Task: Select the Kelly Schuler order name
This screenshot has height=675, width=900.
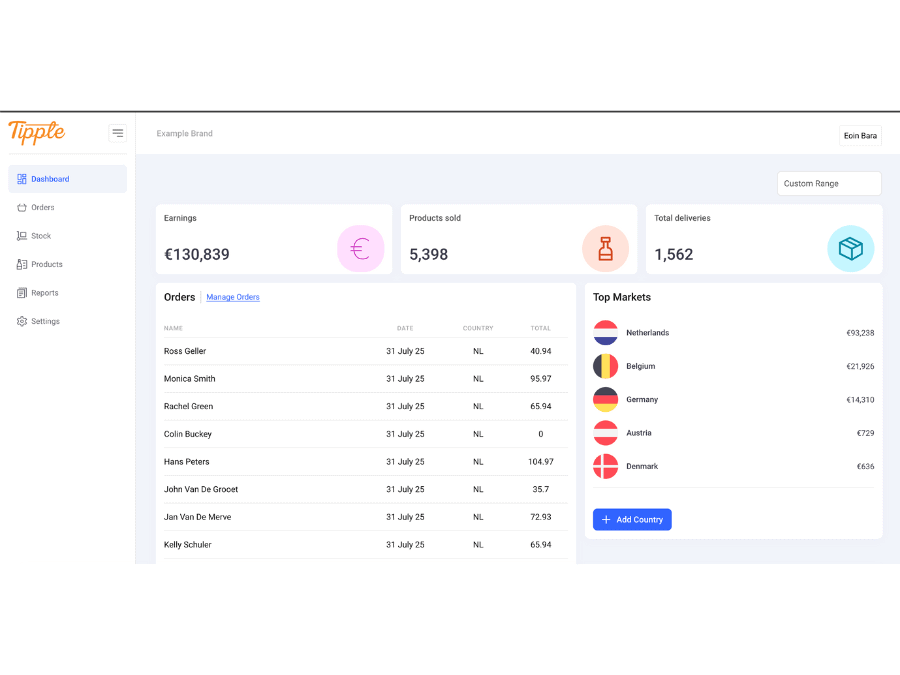Action: (x=188, y=545)
